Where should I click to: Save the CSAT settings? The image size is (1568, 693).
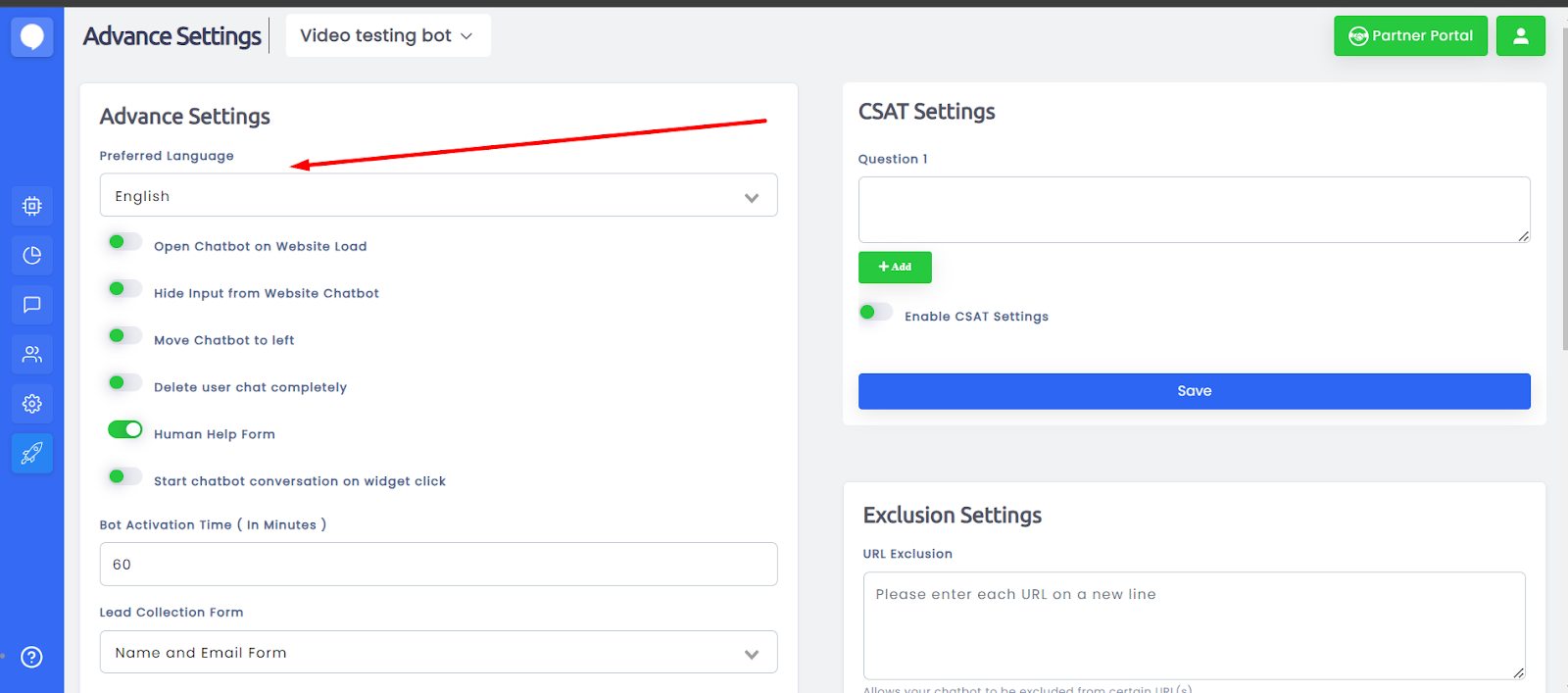pos(1194,391)
